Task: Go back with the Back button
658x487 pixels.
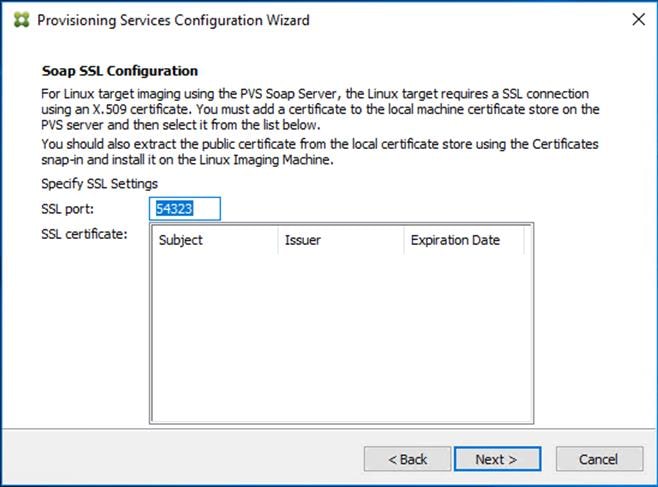Action: tap(407, 459)
